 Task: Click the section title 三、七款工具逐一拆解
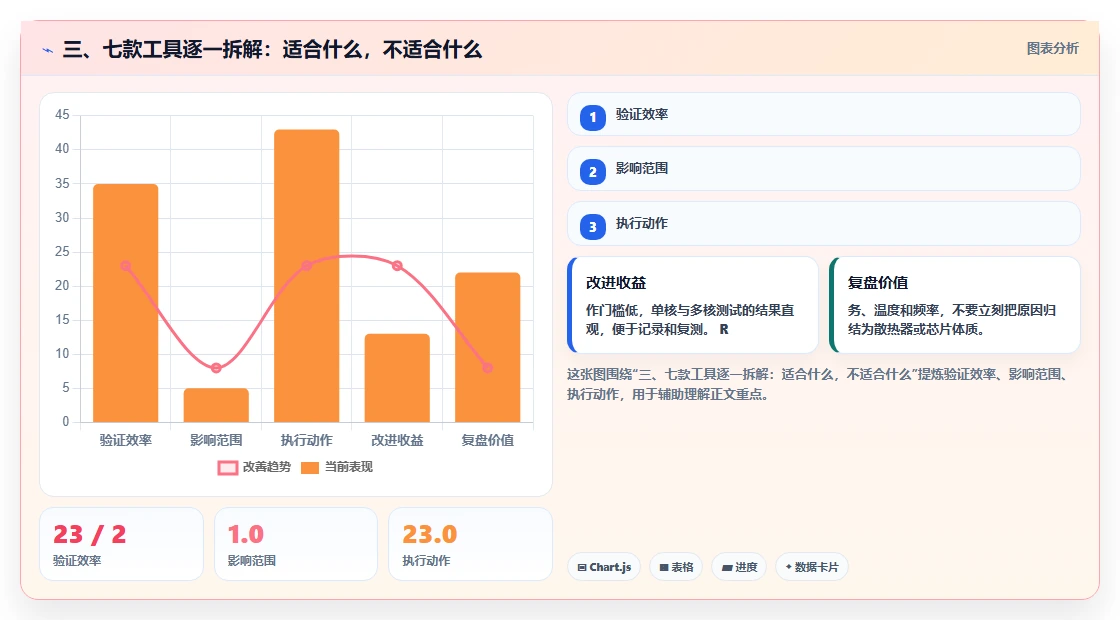272,50
